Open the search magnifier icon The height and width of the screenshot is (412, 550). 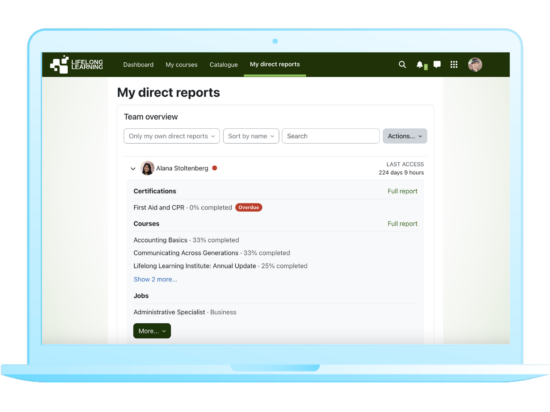coord(402,65)
